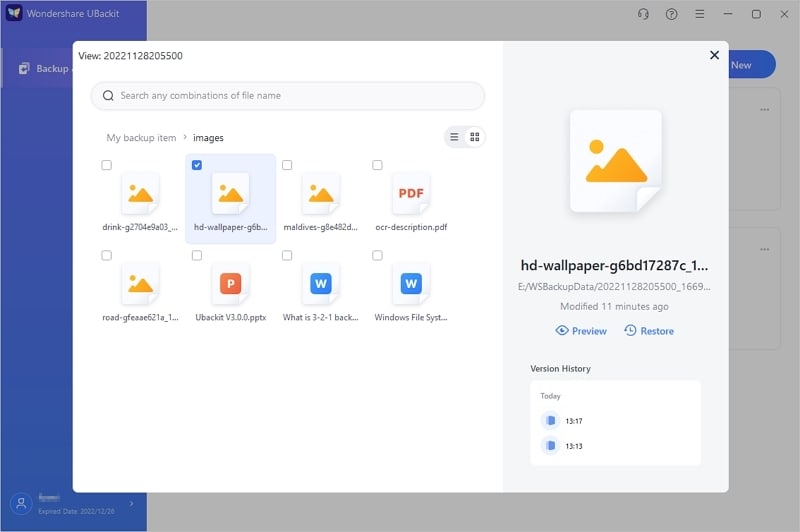
Task: Click the search magnifier icon
Action: 108,95
